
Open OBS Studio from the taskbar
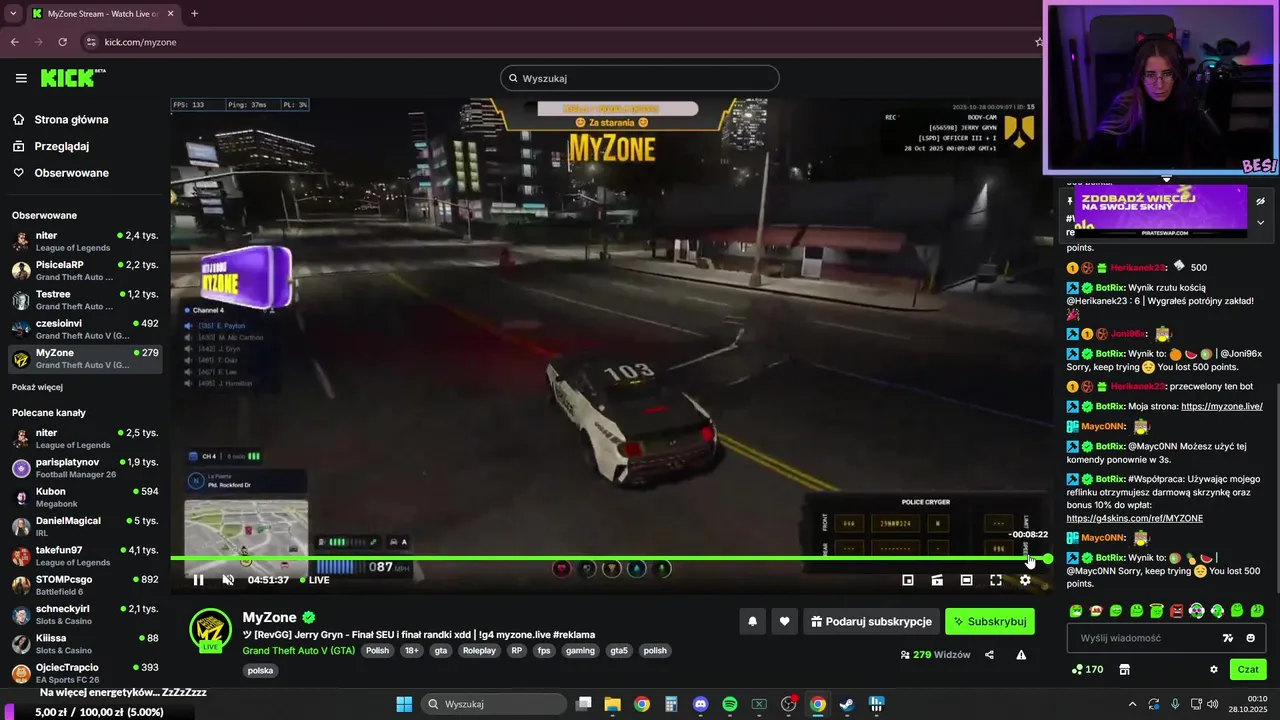[789, 704]
